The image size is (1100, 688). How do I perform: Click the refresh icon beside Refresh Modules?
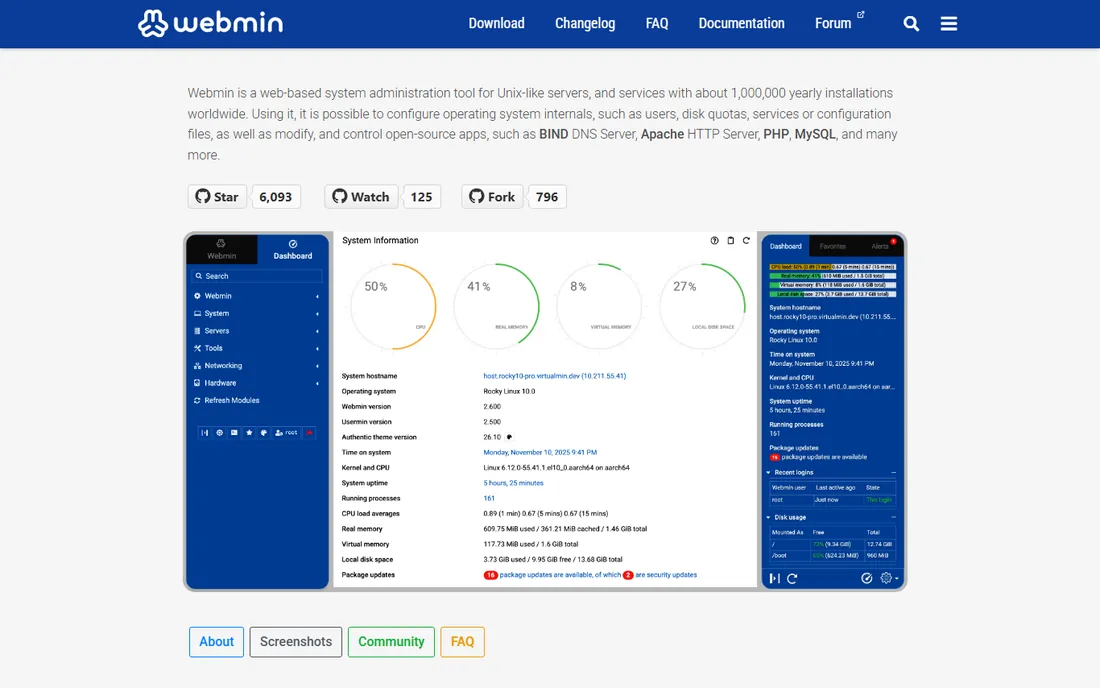(197, 400)
